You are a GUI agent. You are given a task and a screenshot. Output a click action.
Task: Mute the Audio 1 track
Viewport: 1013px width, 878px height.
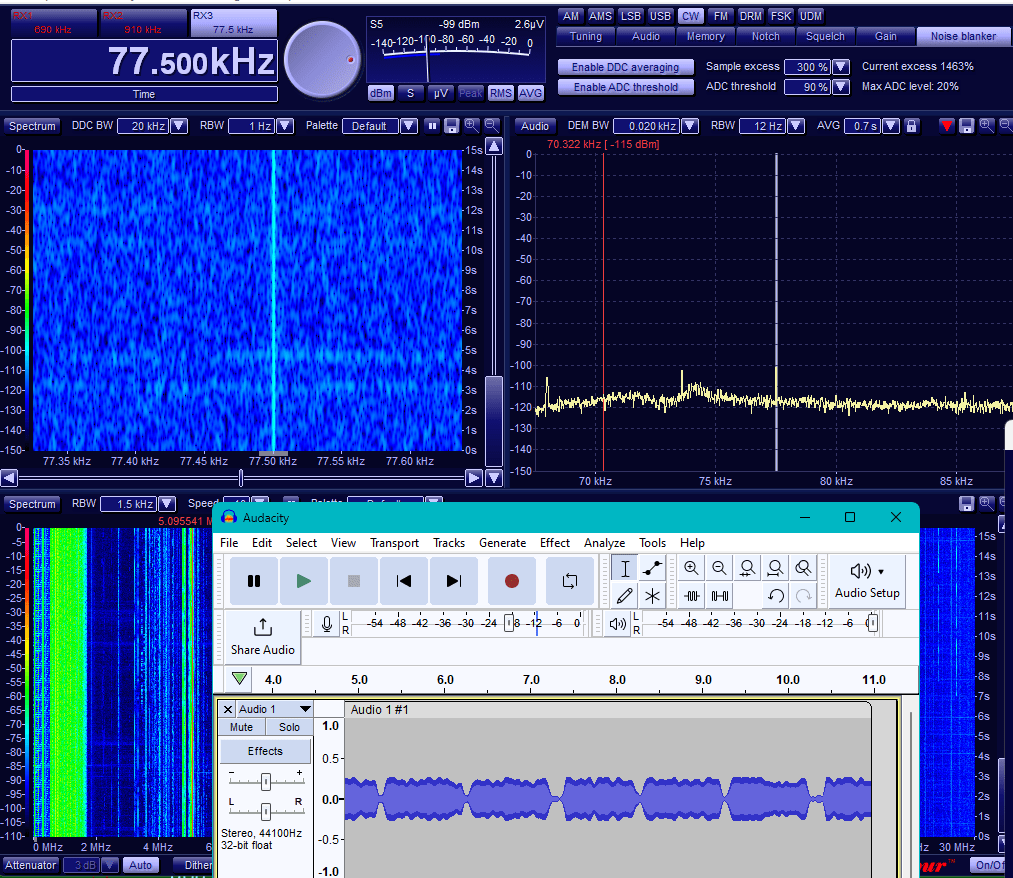[242, 727]
